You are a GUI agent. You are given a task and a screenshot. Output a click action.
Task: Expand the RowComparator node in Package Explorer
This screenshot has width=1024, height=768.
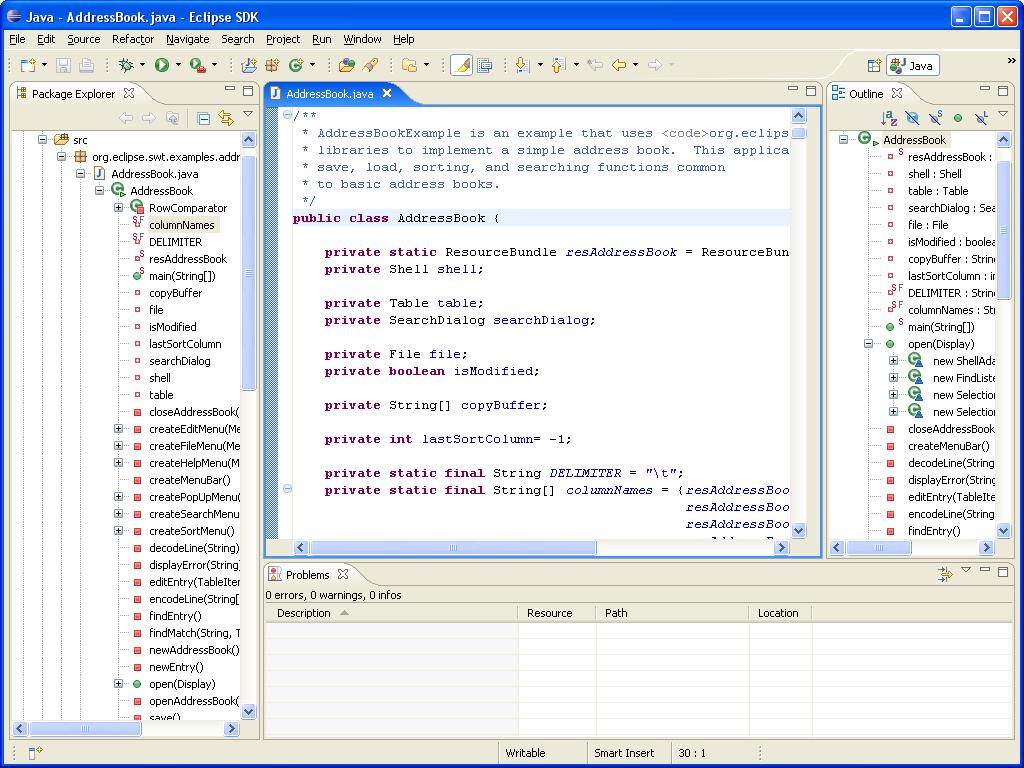click(x=118, y=208)
